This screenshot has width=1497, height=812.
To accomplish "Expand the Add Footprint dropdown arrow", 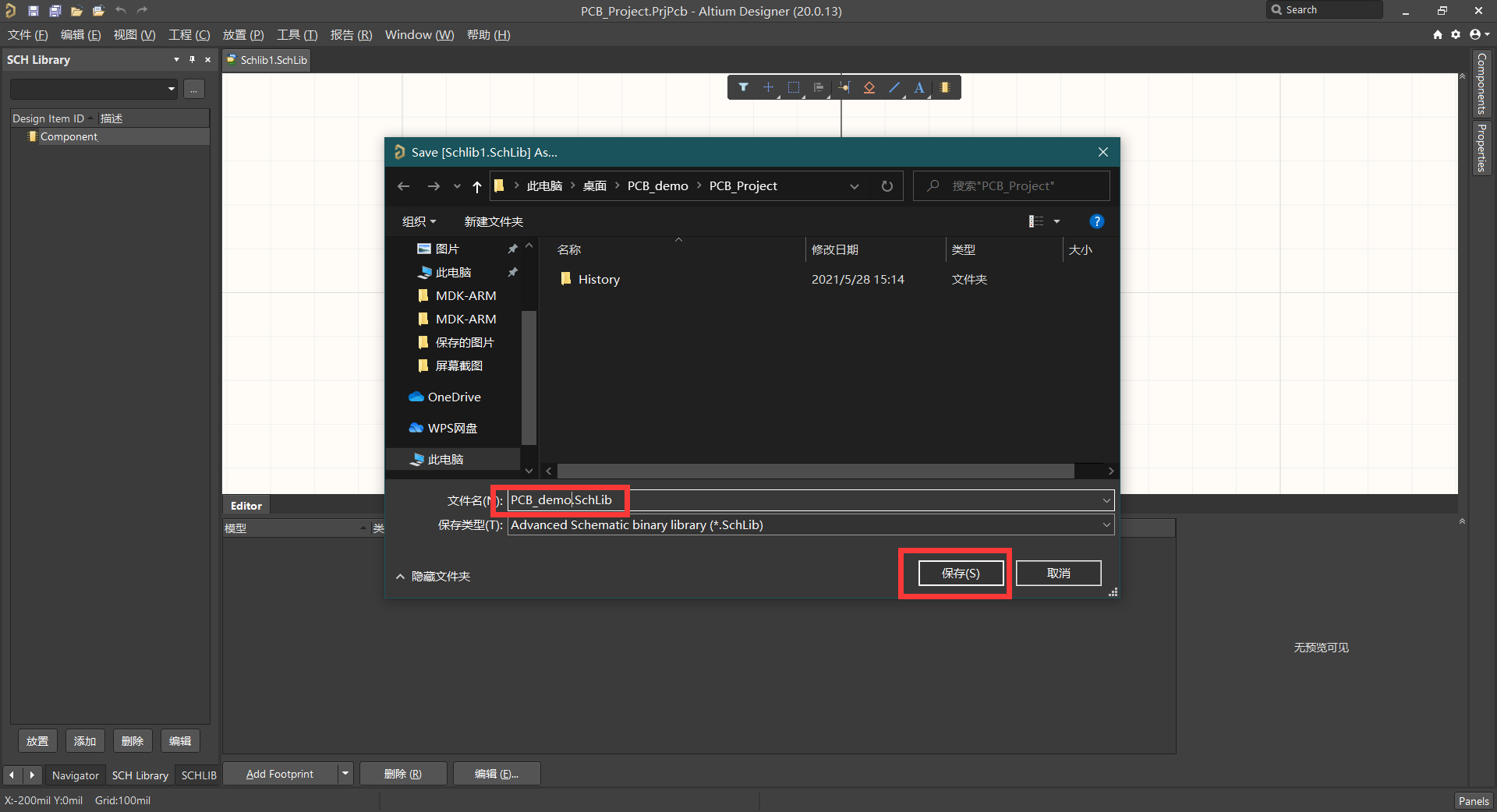I will point(345,773).
